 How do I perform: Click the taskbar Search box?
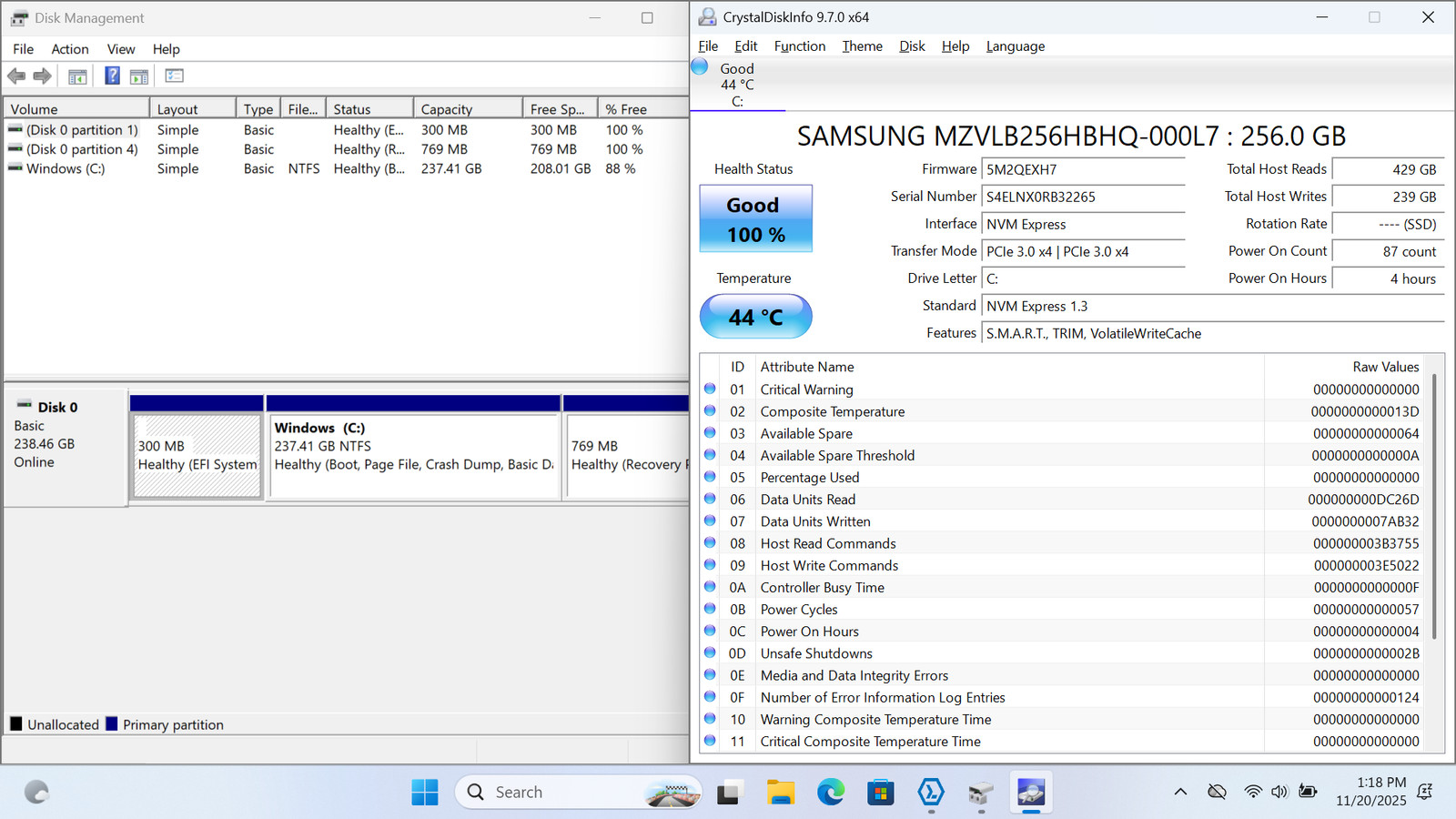(579, 792)
